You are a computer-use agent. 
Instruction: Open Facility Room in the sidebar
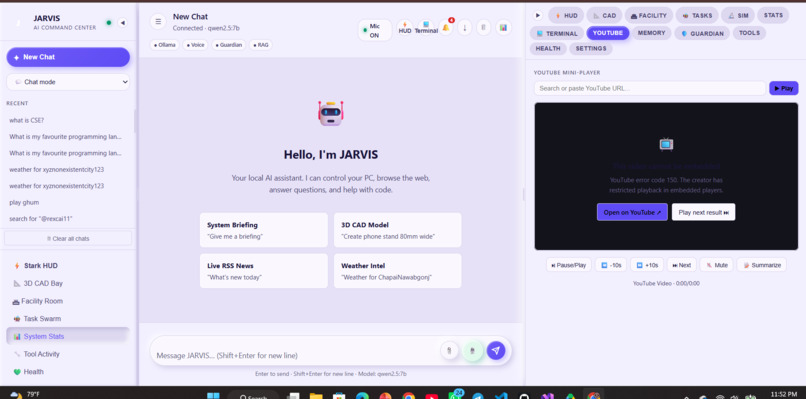tap(68, 301)
